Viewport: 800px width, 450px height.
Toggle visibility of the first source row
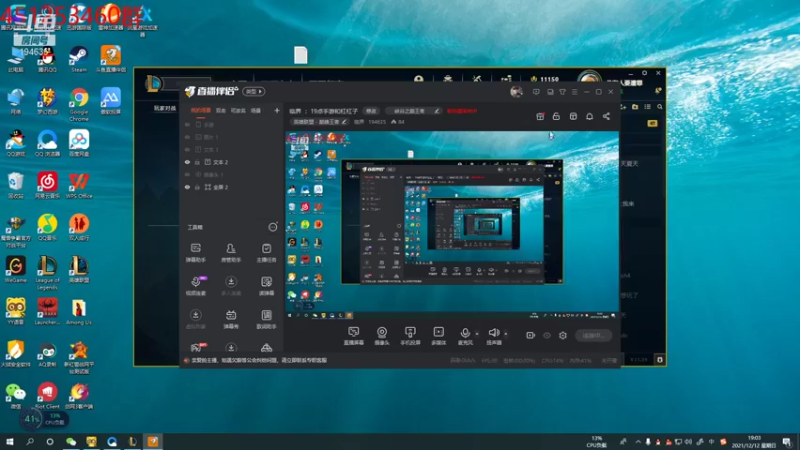187,124
